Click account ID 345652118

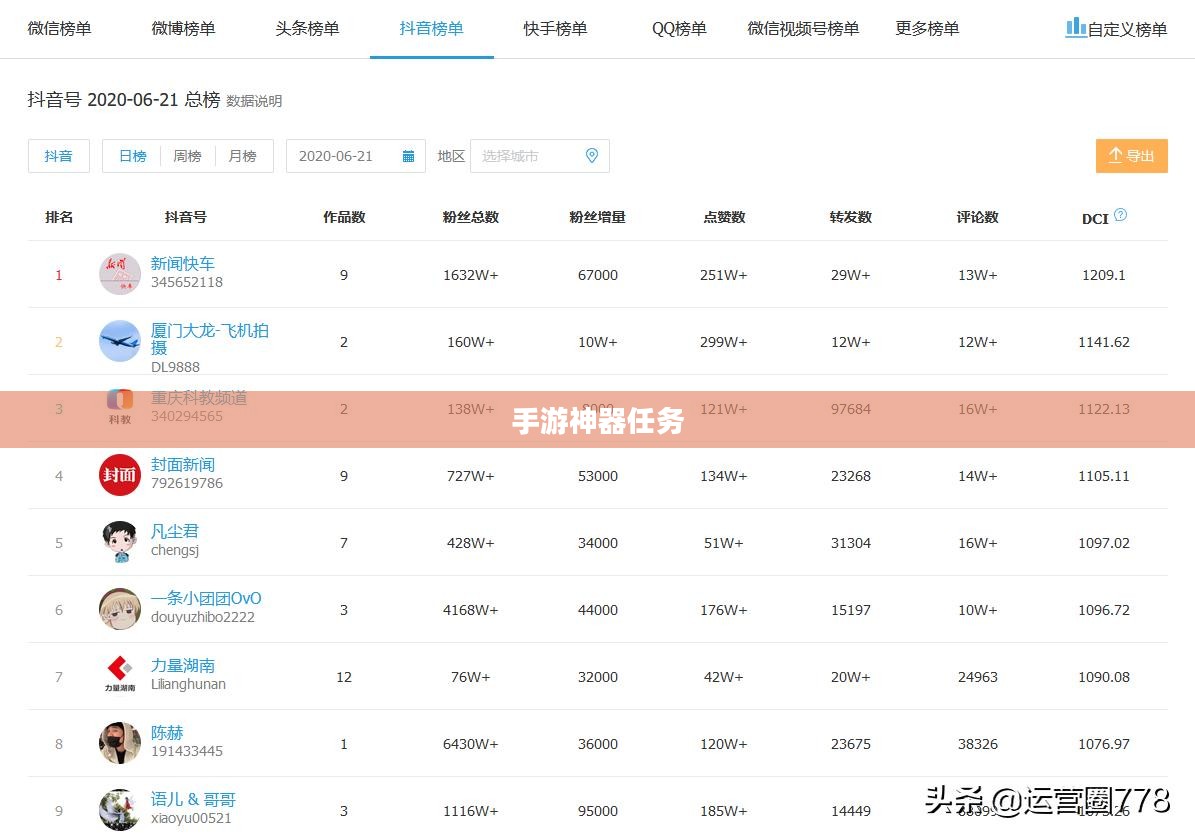(187, 282)
